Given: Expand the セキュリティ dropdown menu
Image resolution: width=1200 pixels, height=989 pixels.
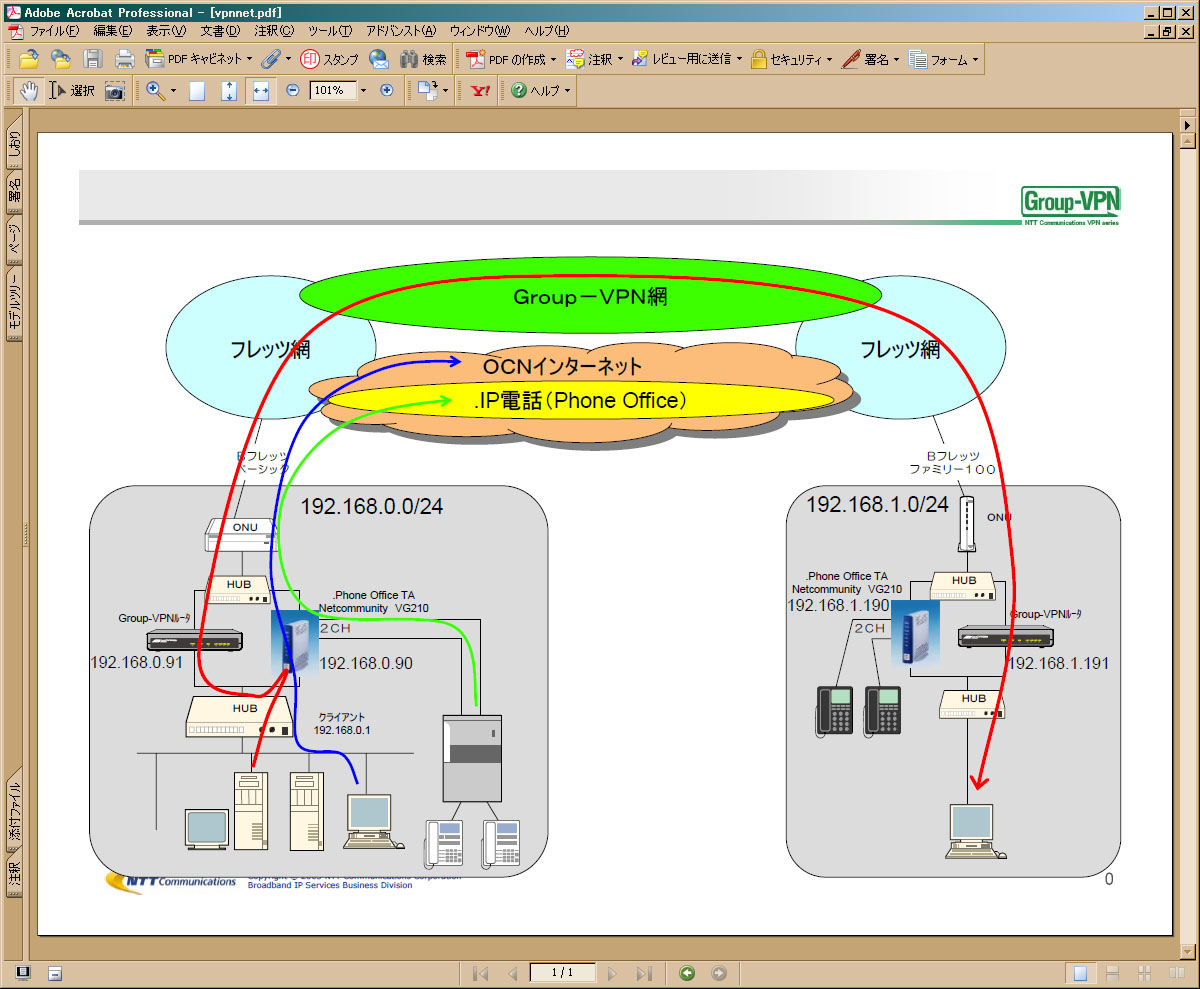Looking at the screenshot, I should (x=791, y=59).
